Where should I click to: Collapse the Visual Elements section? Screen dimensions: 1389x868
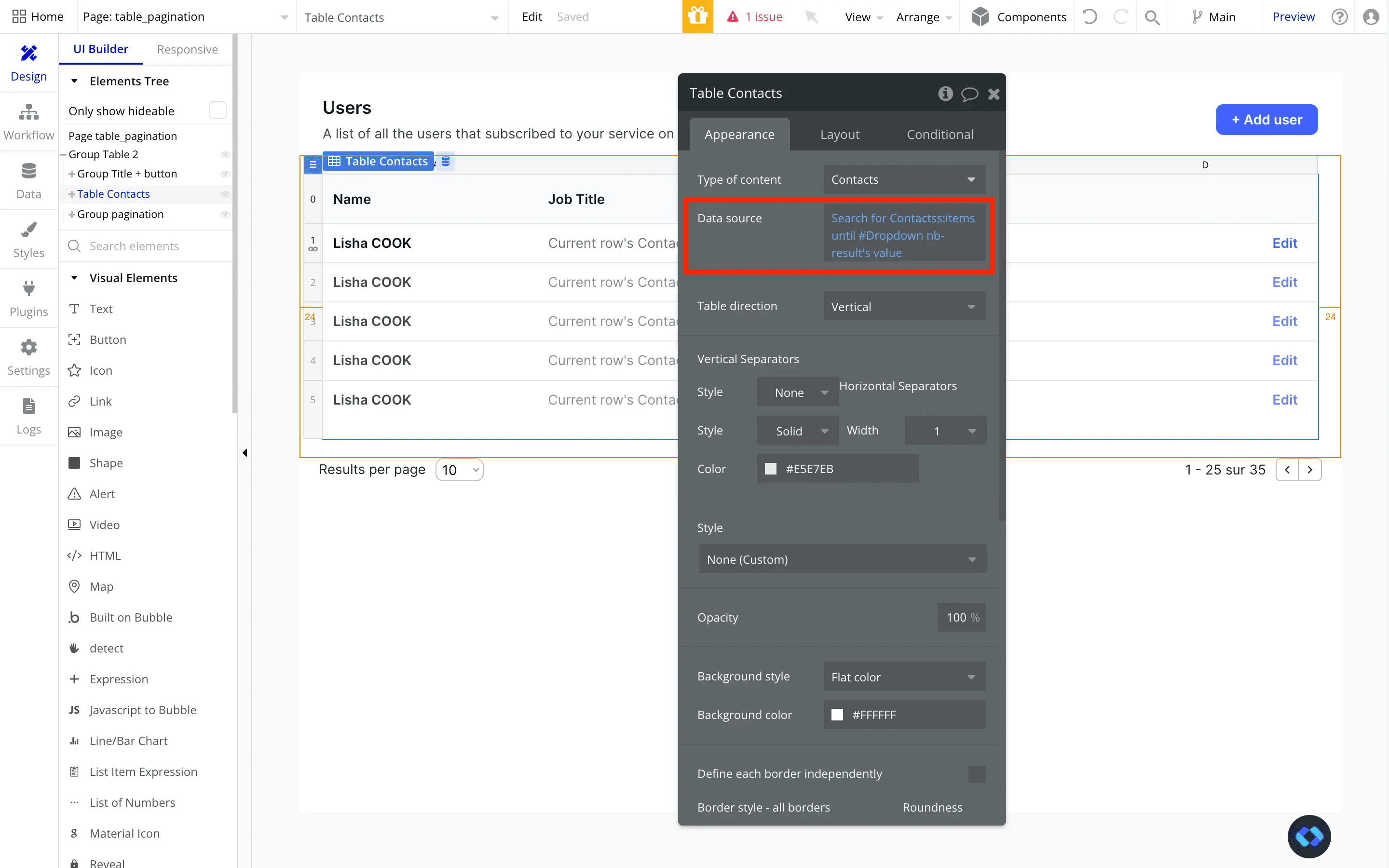coord(74,278)
